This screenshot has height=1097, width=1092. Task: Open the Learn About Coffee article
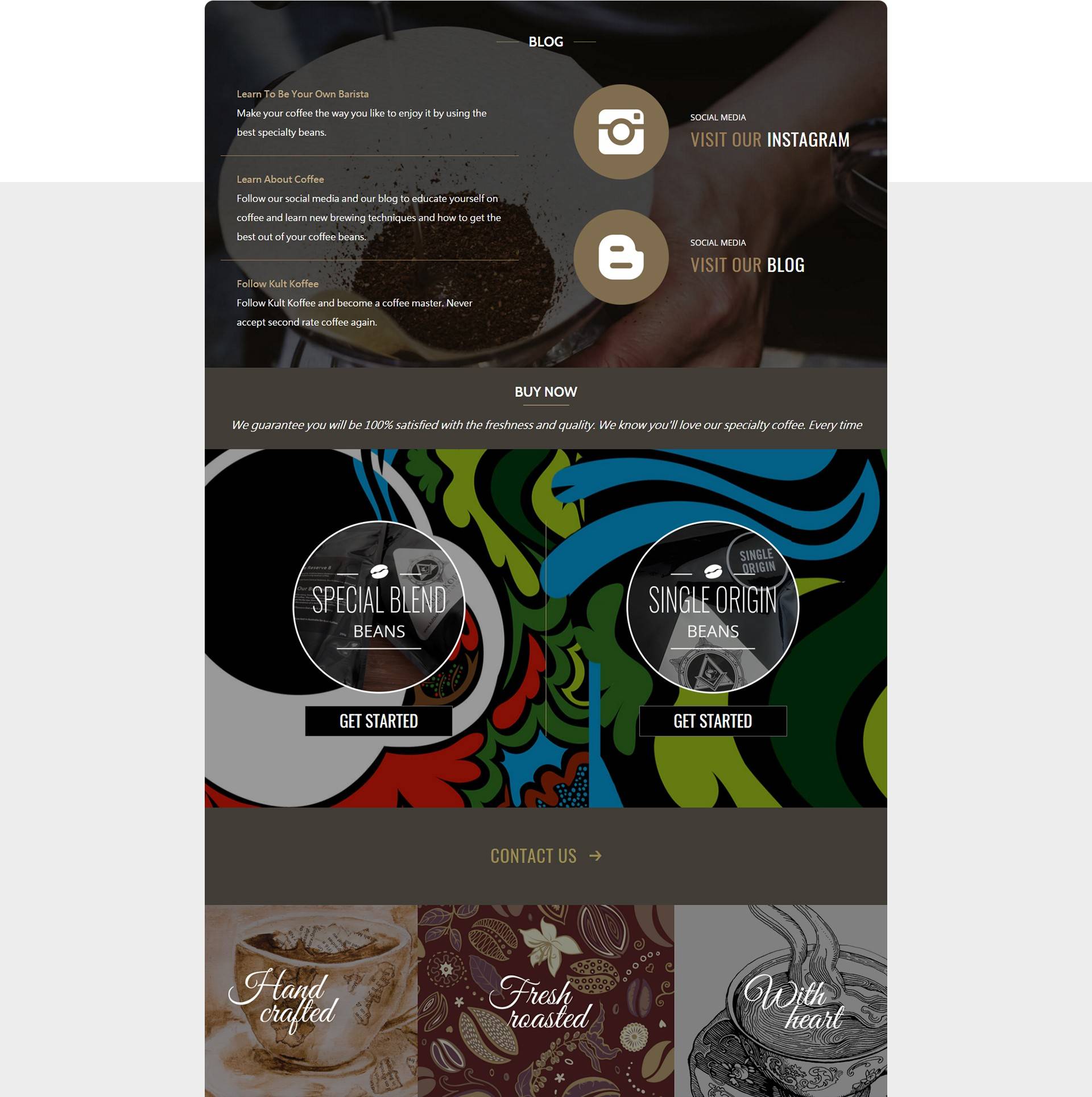(x=280, y=179)
